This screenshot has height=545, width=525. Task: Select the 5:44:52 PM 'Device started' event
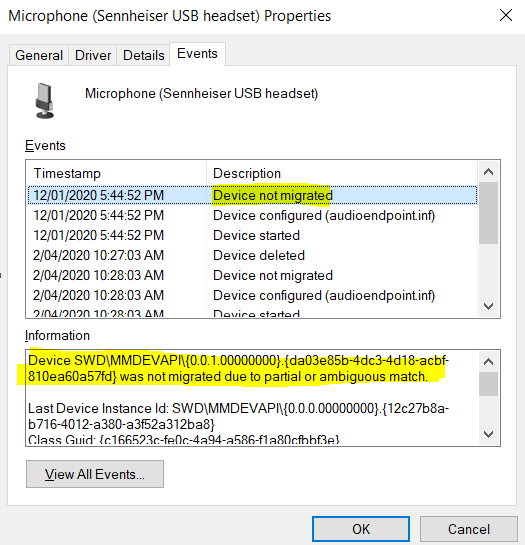tap(252, 235)
